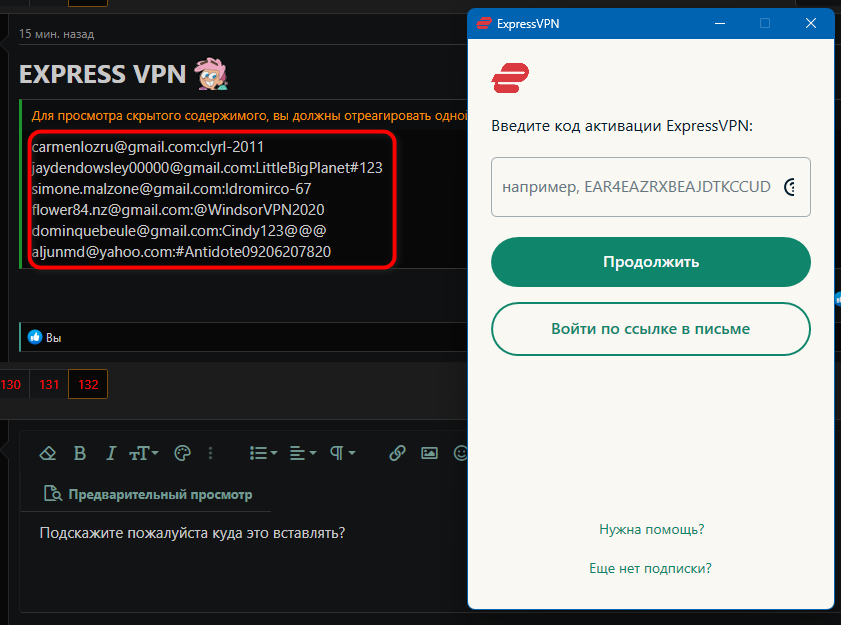Go to forum page 130
The image size is (841, 625).
[x=11, y=384]
